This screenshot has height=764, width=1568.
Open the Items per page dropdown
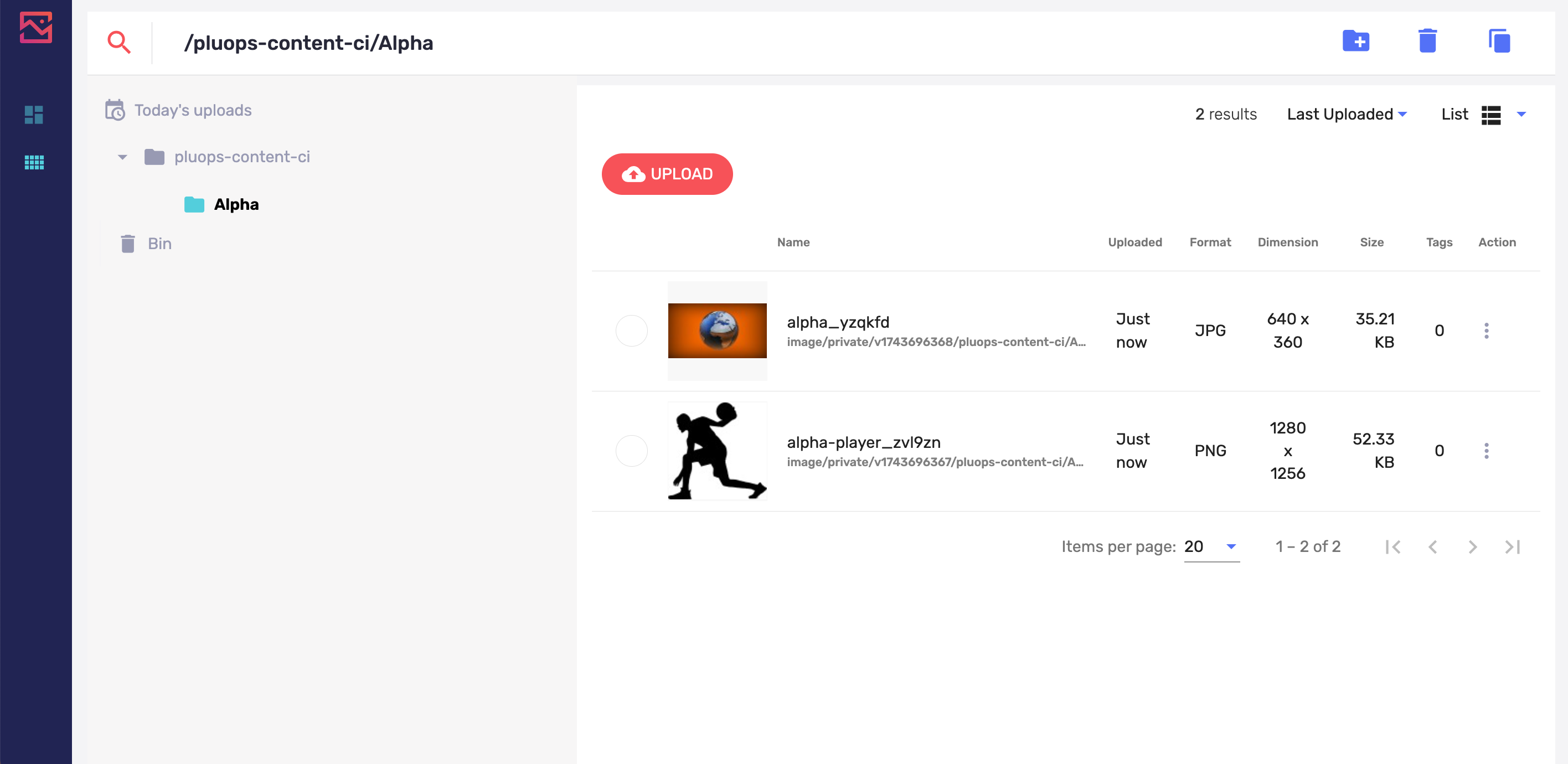pos(1211,546)
